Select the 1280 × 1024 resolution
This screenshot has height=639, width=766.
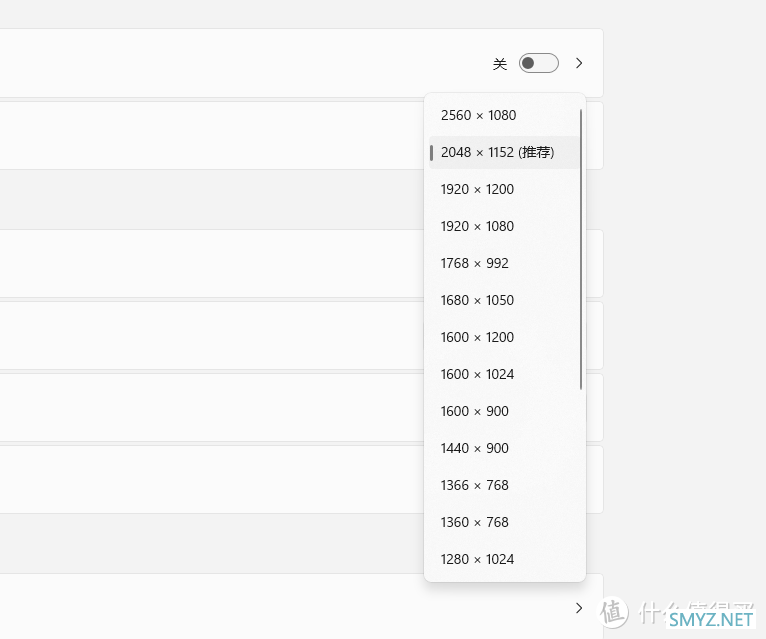pos(504,559)
